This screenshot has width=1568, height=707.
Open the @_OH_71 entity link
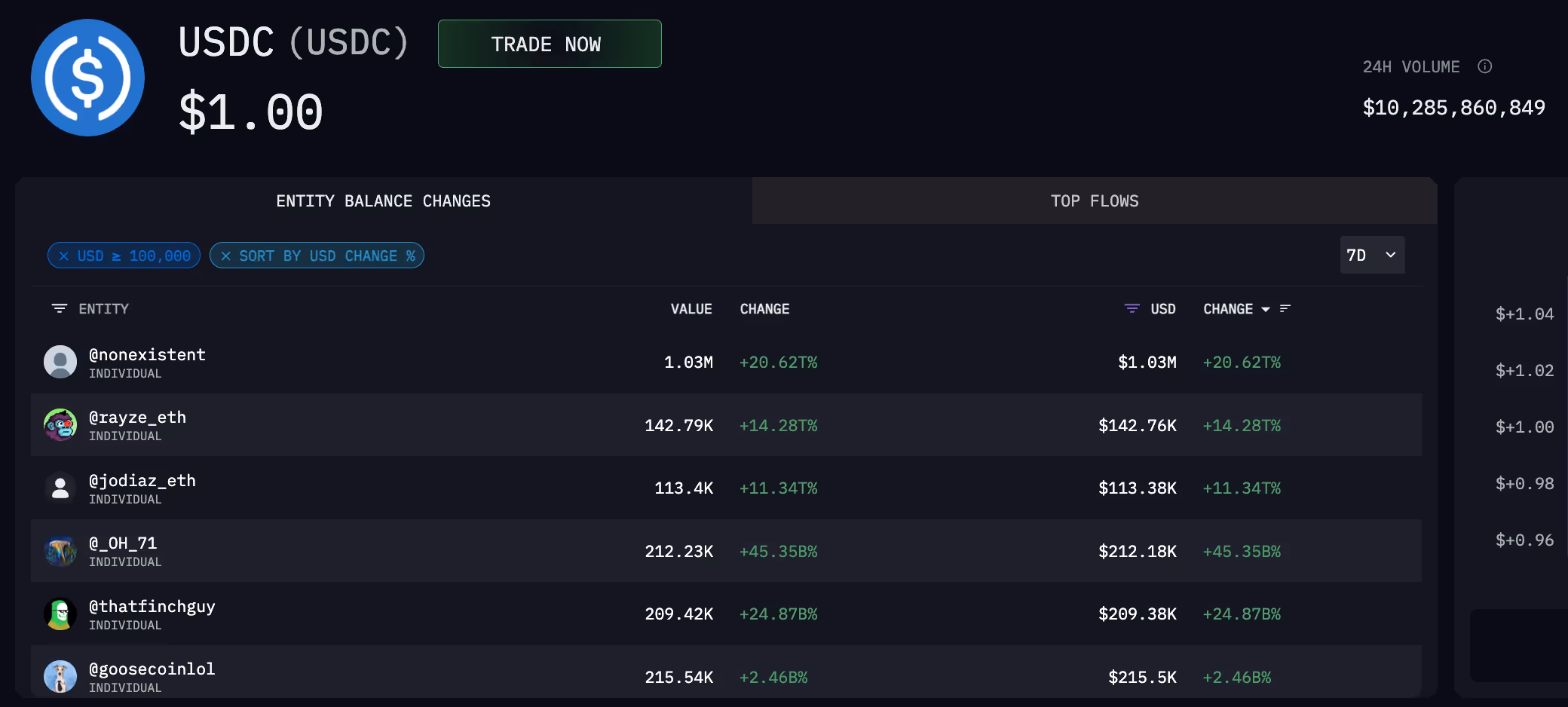coord(123,543)
